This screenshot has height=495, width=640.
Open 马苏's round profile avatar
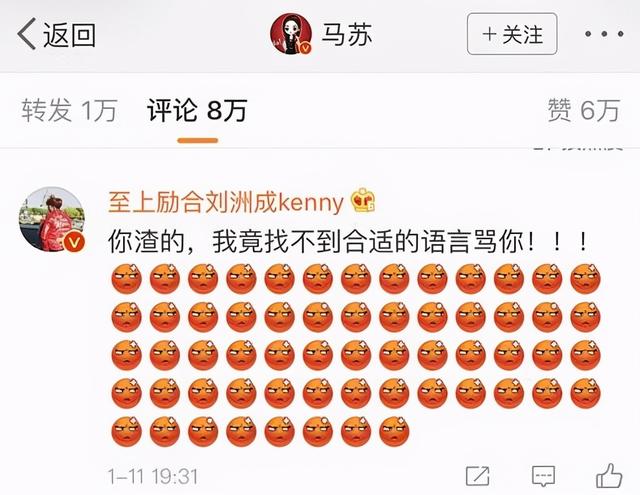pyautogui.click(x=291, y=34)
